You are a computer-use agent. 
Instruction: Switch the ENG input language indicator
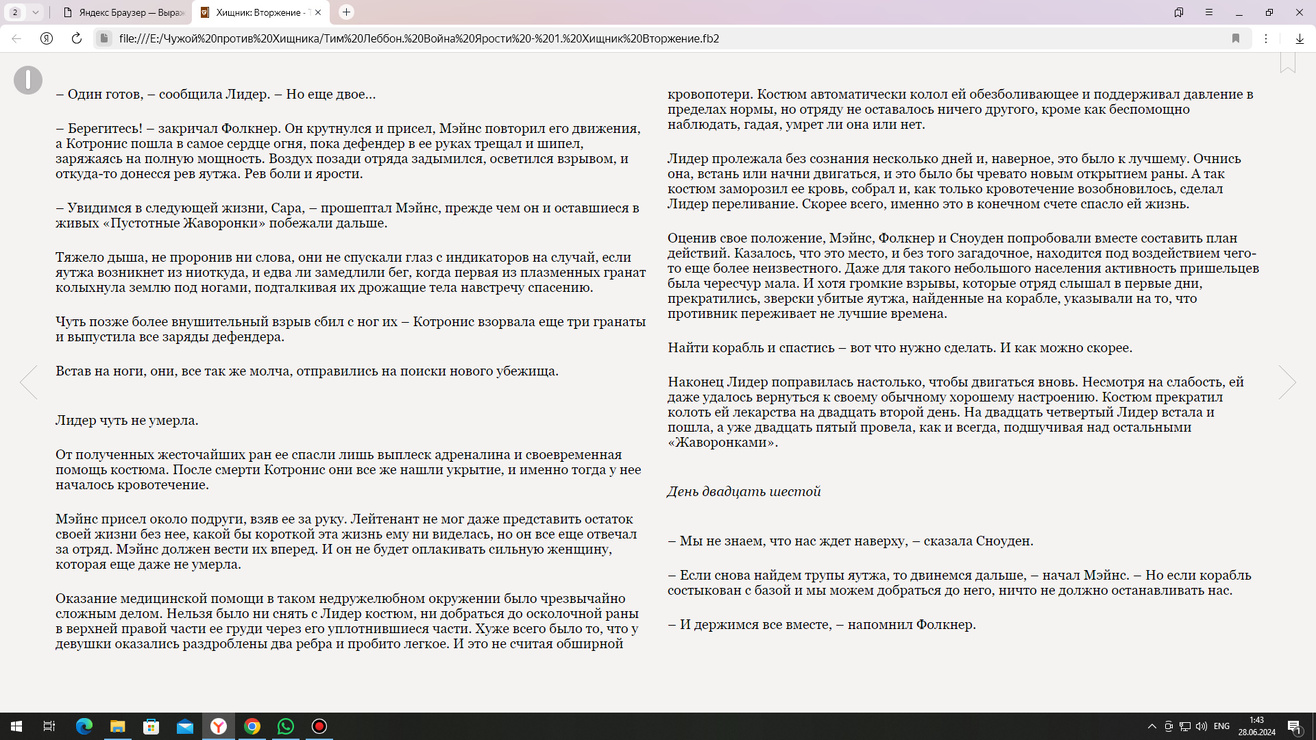coord(1221,726)
